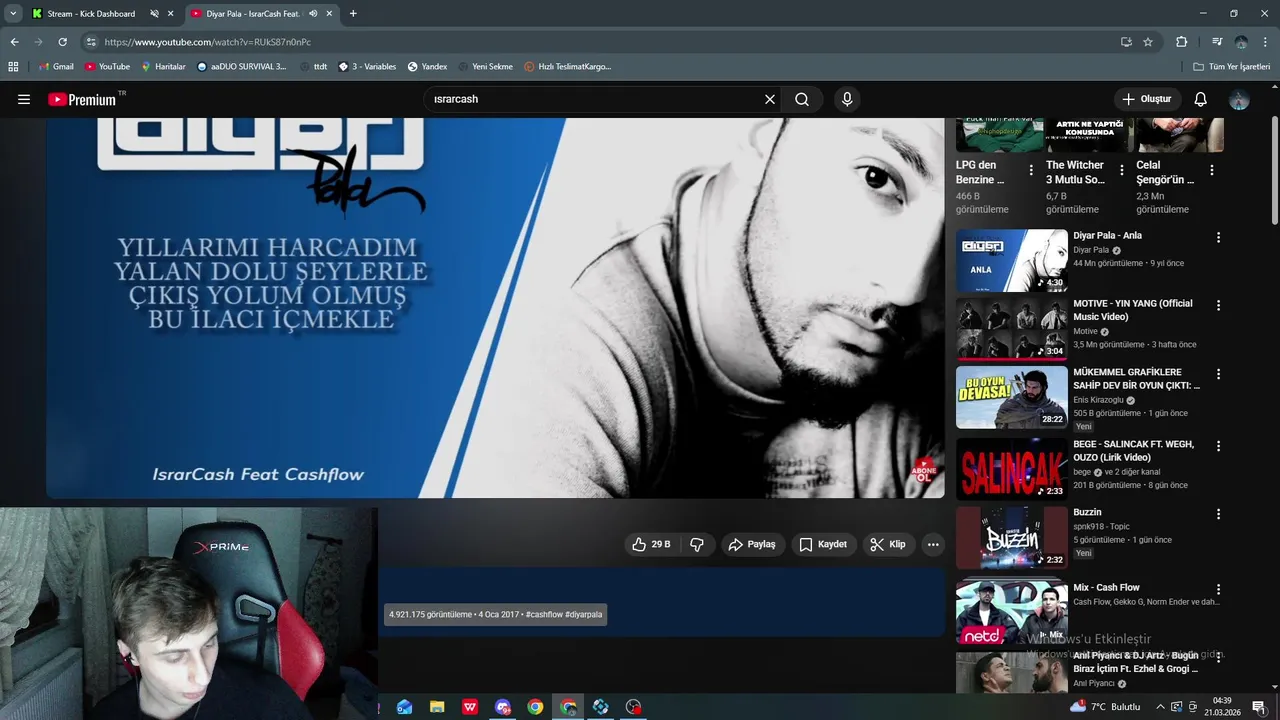Open File Explorer from taskbar

pyautogui.click(x=437, y=707)
